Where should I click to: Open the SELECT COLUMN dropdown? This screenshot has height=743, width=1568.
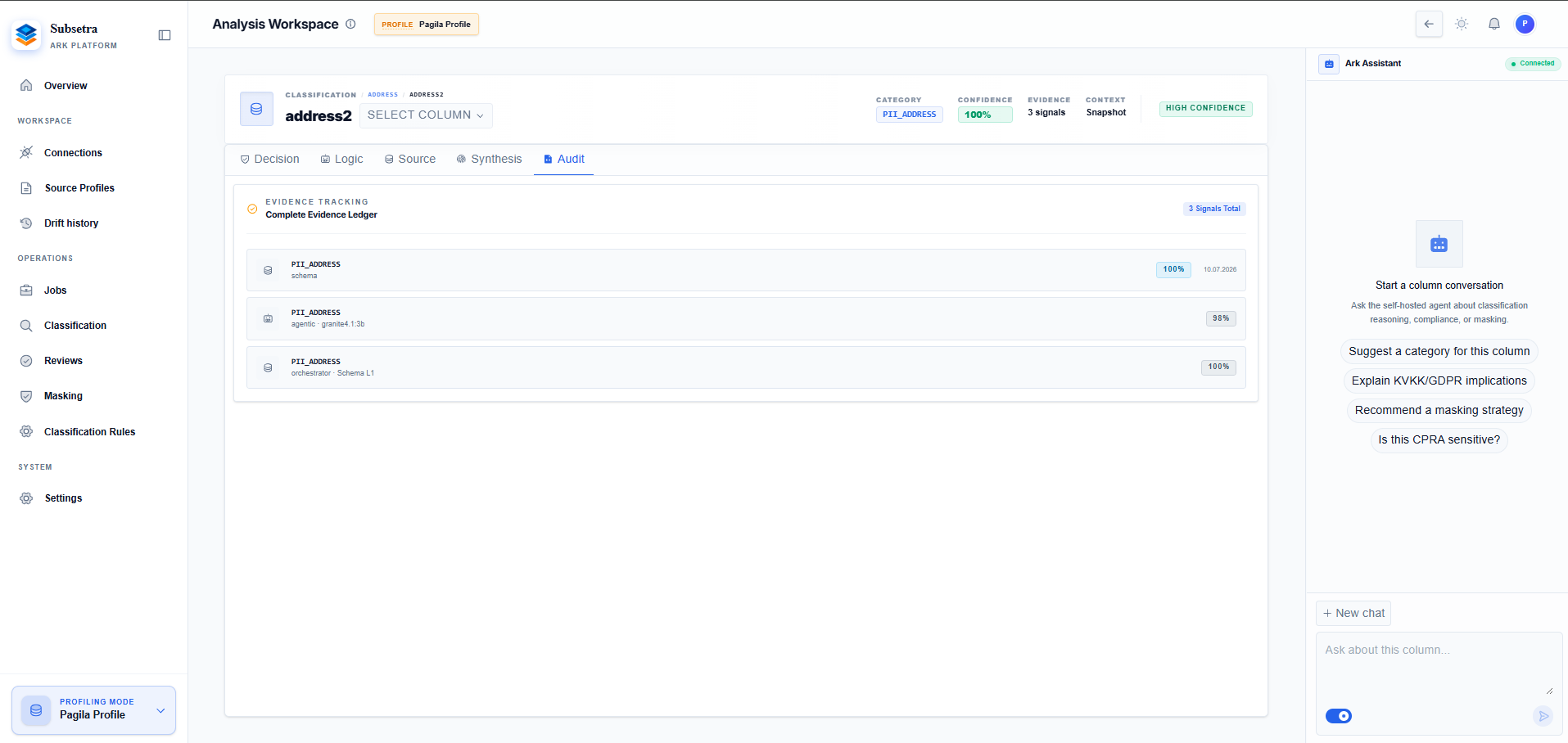[x=426, y=115]
